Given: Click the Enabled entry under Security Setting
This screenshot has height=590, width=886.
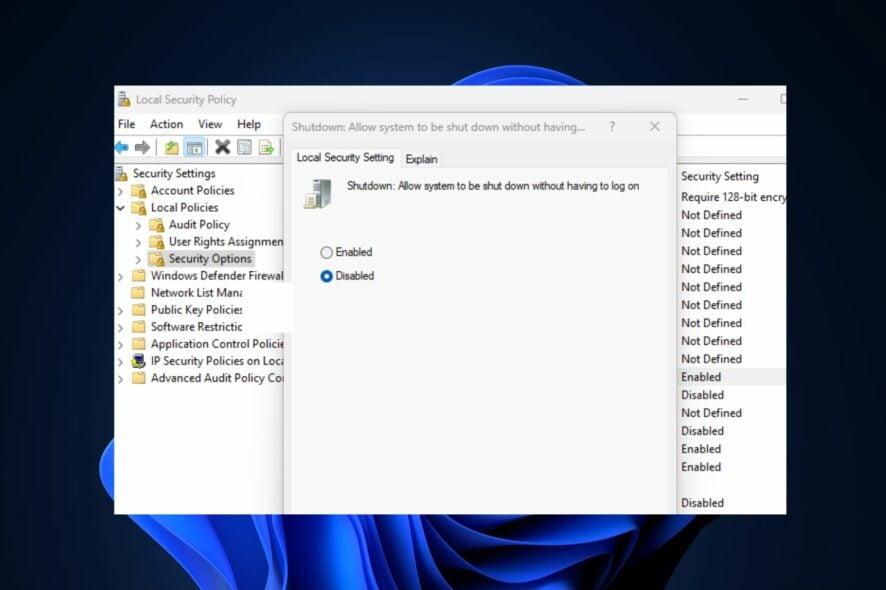Looking at the screenshot, I should pos(700,377).
